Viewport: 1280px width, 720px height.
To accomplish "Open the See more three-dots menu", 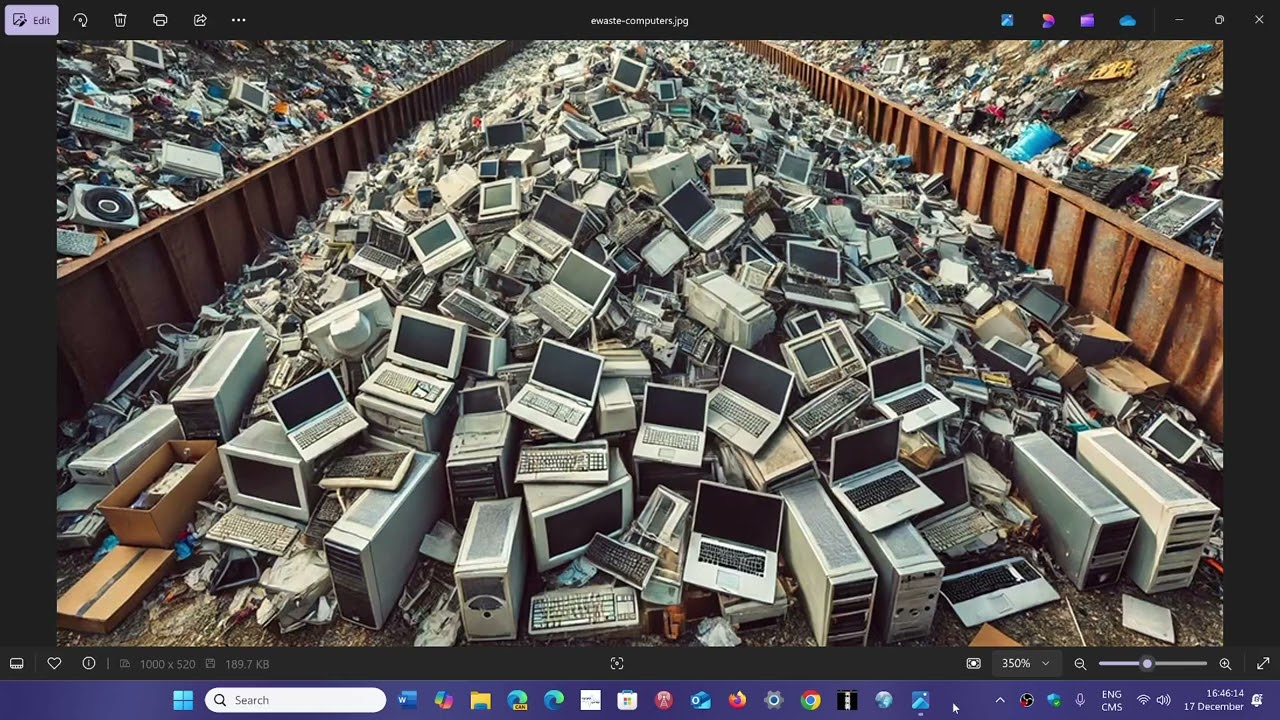I will [238, 20].
